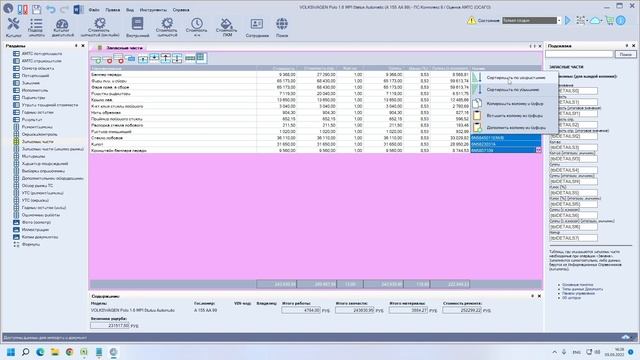Open the Вид menu

pyautogui.click(x=130, y=10)
